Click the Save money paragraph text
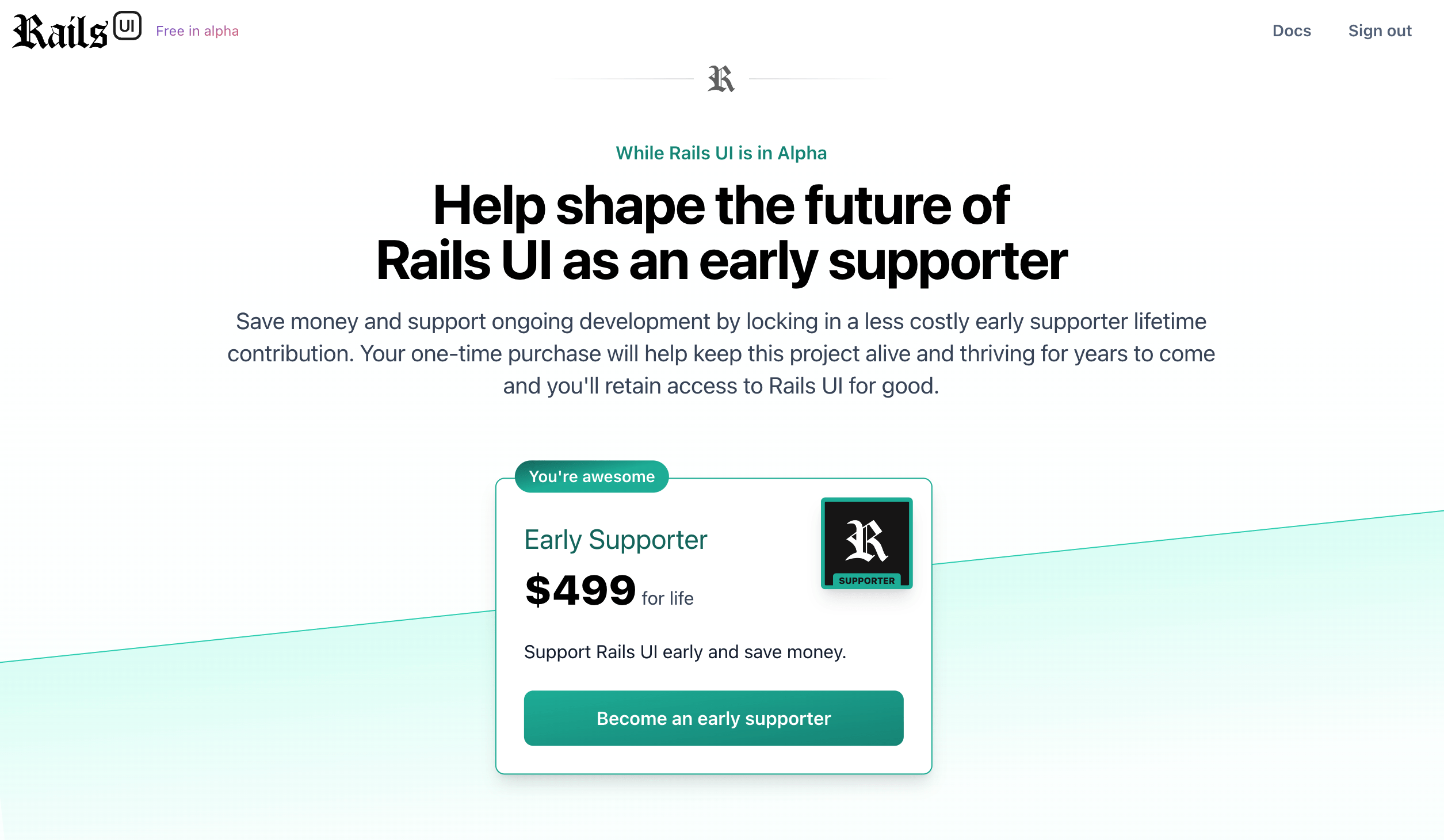Image resolution: width=1444 pixels, height=840 pixels. (x=721, y=353)
